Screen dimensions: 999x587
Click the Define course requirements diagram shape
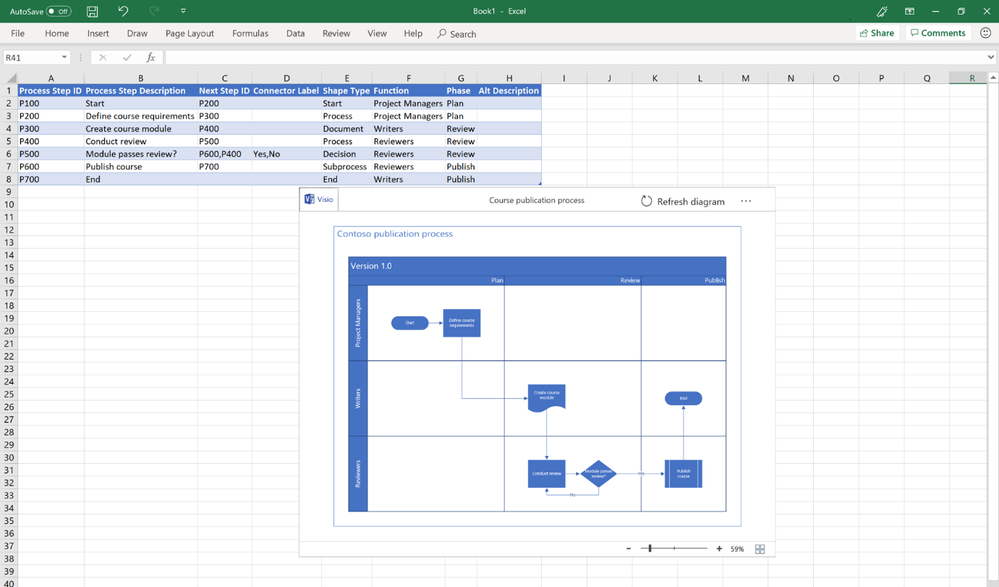tap(462, 323)
